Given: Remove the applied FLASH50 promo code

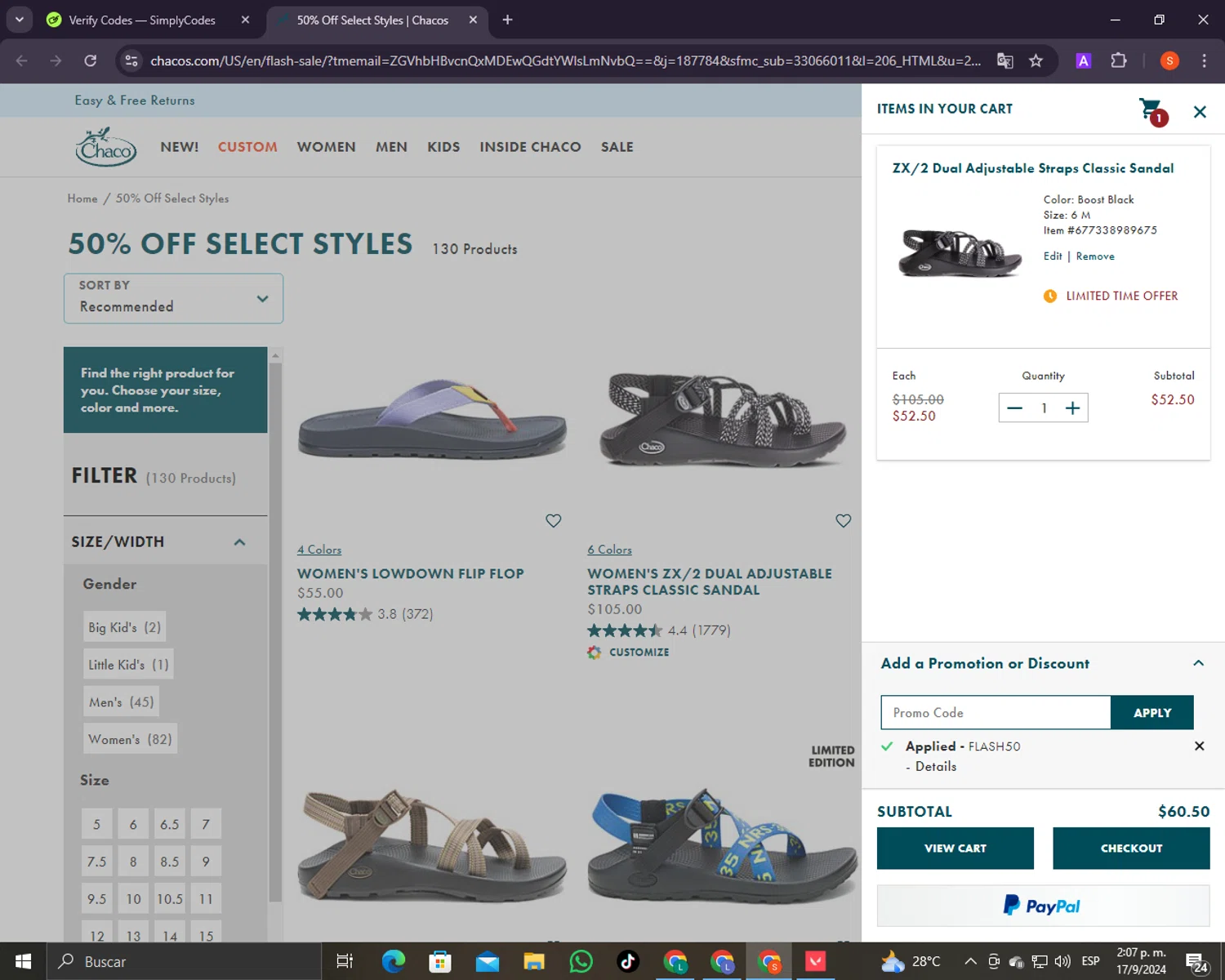Looking at the screenshot, I should point(1199,746).
